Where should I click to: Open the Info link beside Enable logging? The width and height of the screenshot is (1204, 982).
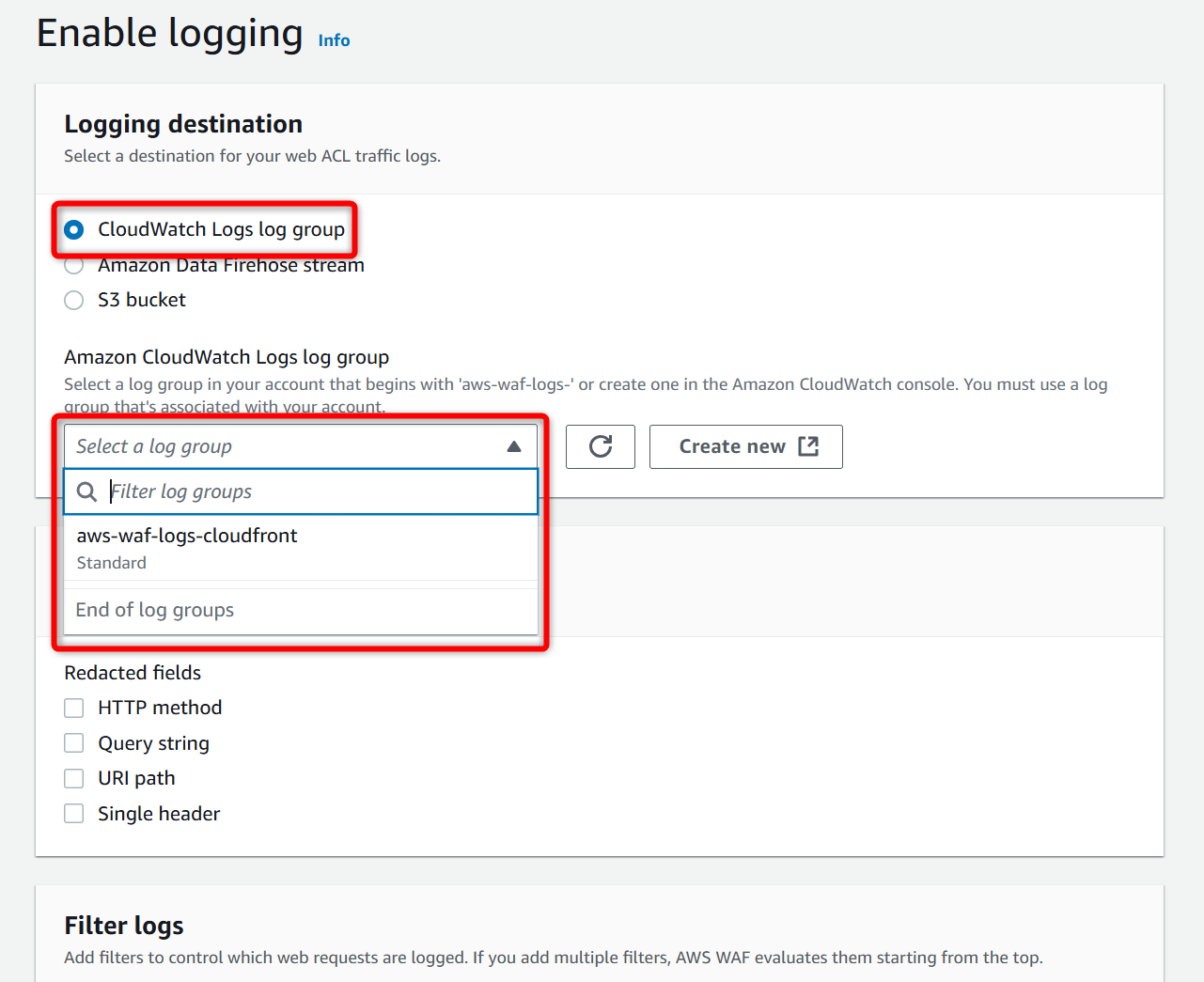[334, 40]
